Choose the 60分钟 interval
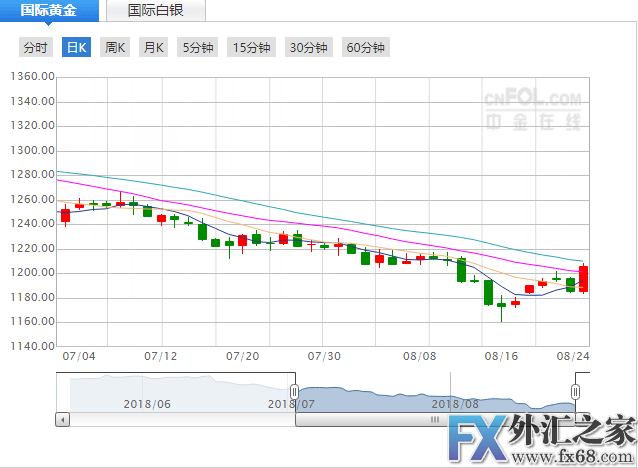The height and width of the screenshot is (468, 638). pyautogui.click(x=365, y=47)
